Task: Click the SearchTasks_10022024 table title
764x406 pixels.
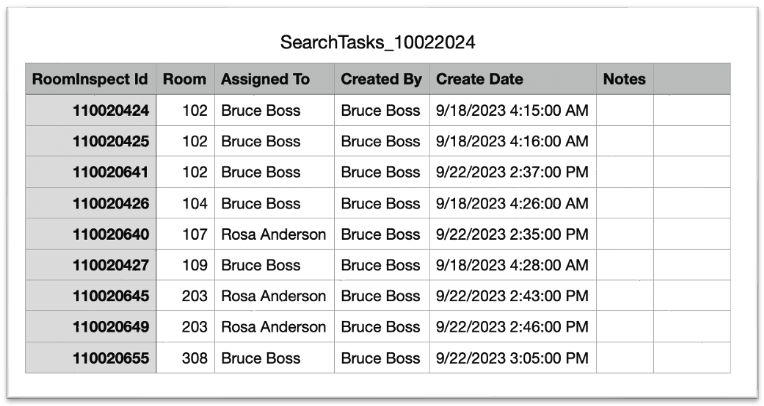Action: [378, 42]
